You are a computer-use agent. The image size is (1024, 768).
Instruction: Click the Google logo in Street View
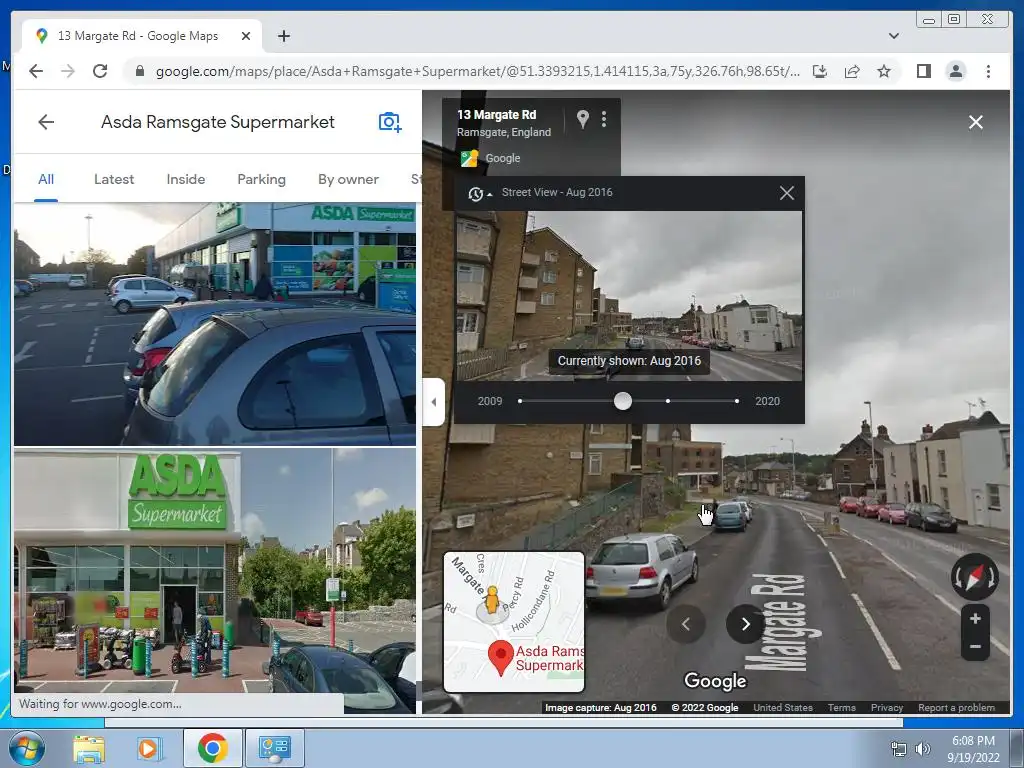pos(715,680)
